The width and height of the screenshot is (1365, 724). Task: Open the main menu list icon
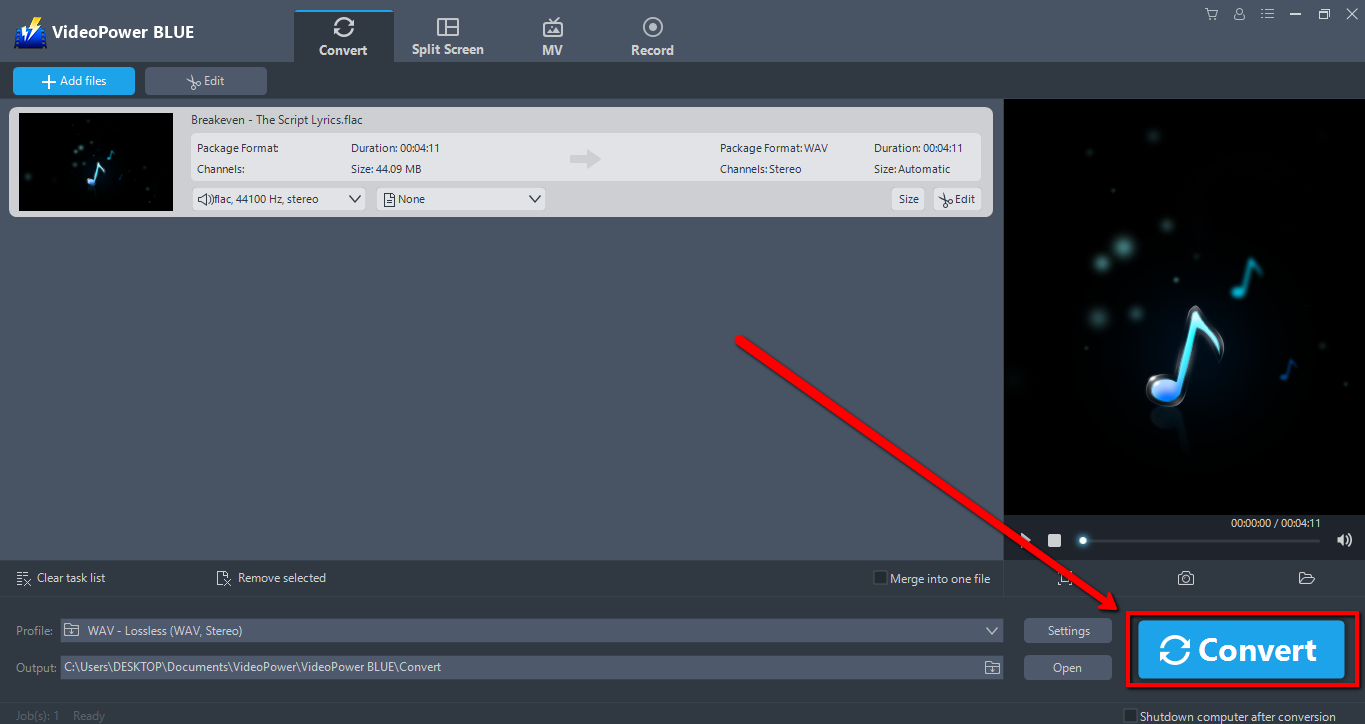[1267, 14]
